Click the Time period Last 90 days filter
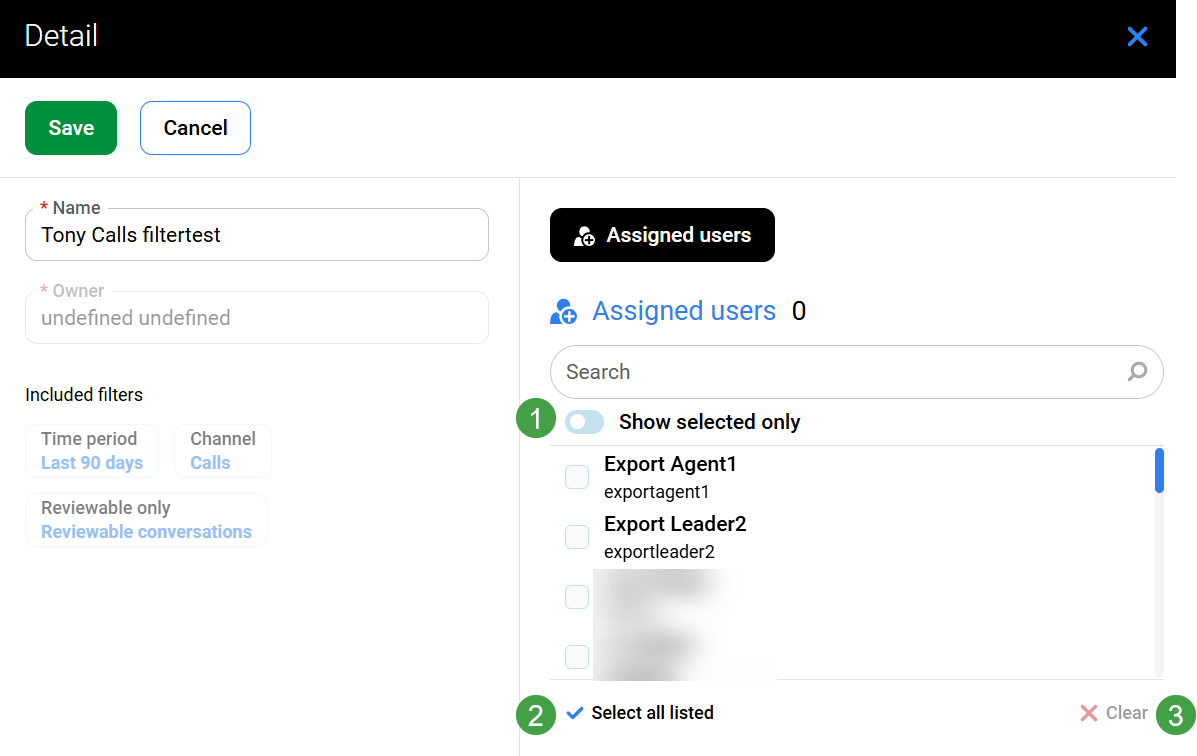Viewport: 1197px width, 756px height. coord(92,451)
